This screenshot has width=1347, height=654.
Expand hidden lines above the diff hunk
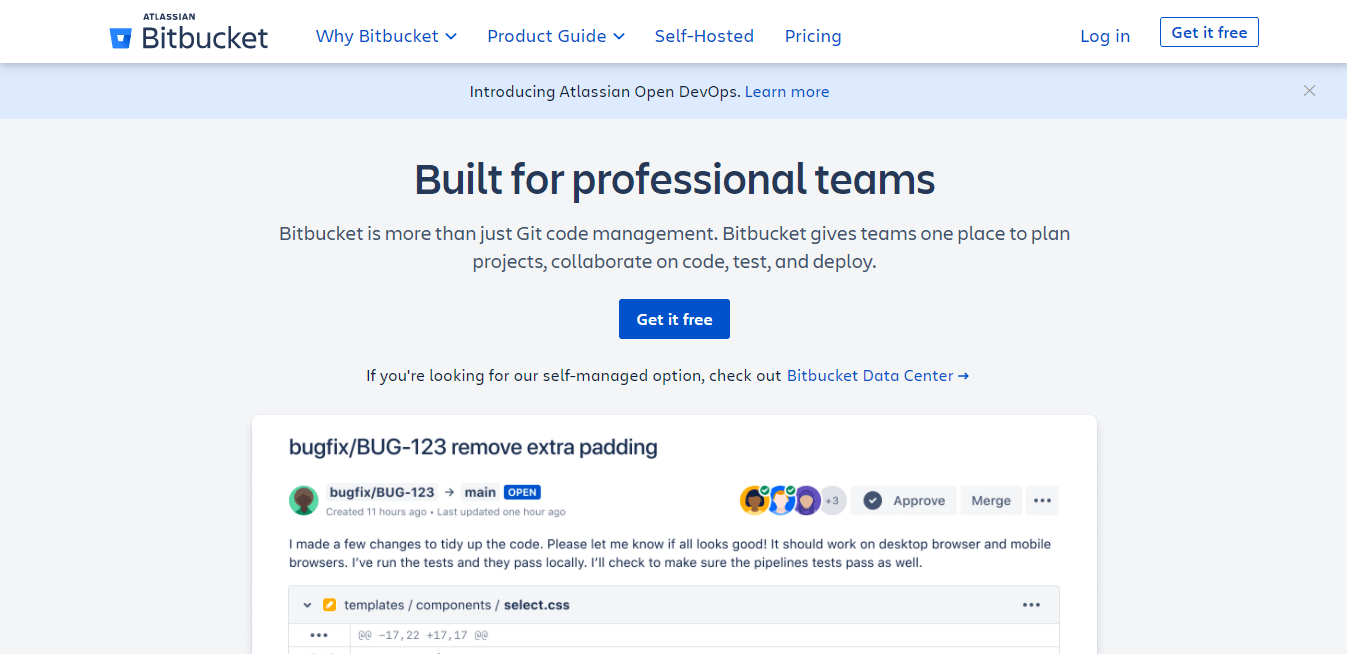(319, 635)
